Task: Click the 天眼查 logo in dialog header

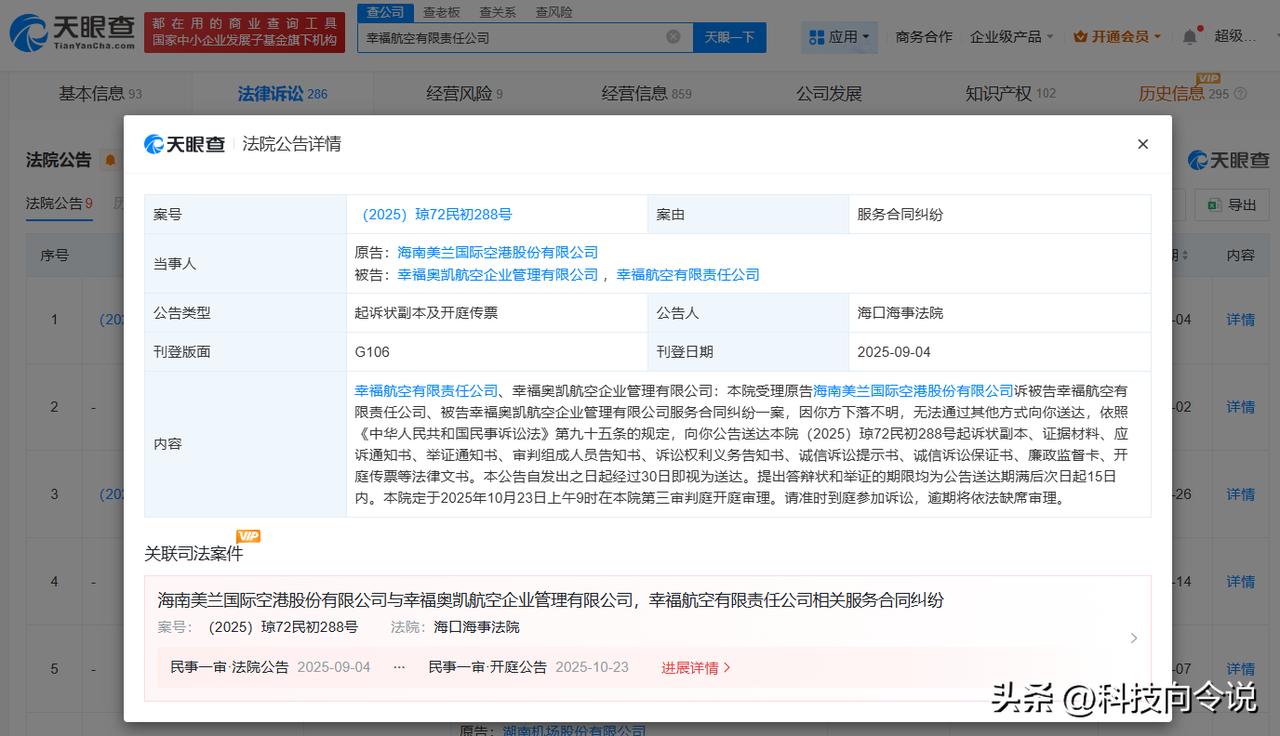Action: click(185, 144)
